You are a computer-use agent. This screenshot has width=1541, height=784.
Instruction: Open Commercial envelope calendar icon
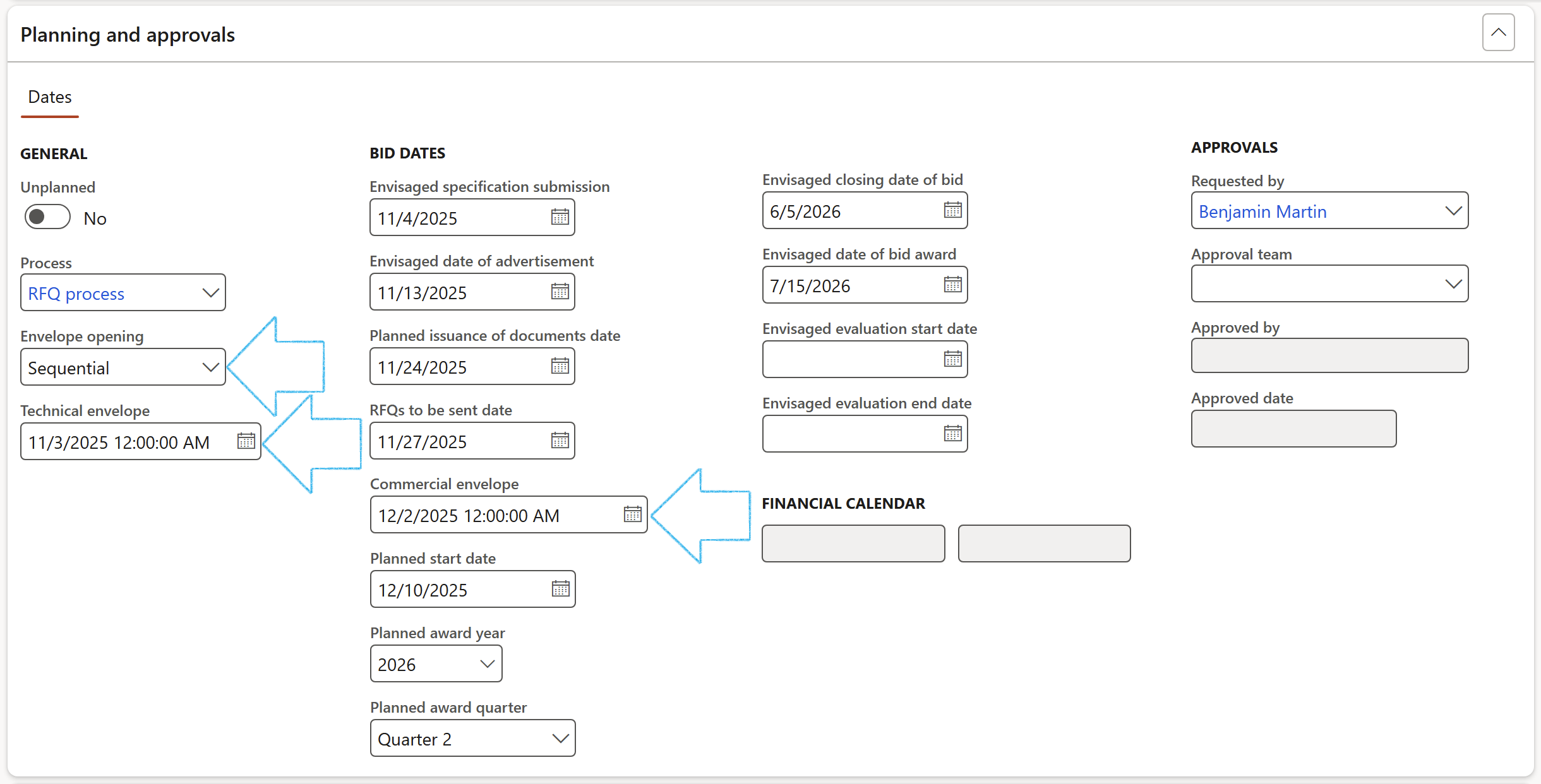click(632, 515)
